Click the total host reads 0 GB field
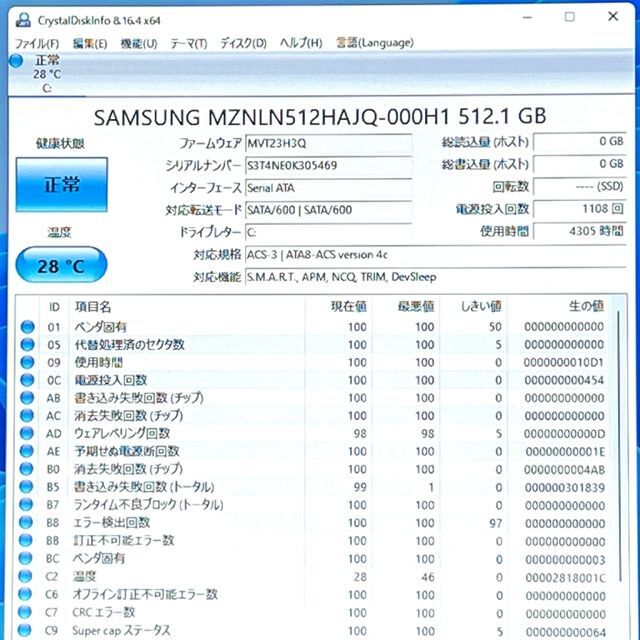This screenshot has height=640, width=640. 580,142
